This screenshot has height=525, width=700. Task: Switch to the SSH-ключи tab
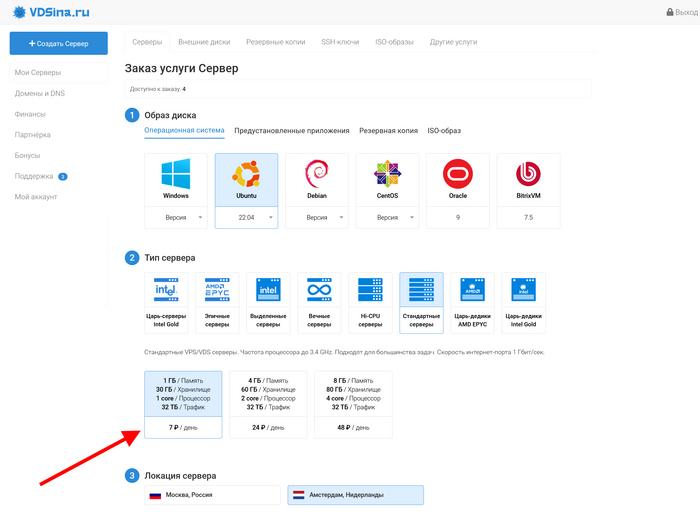coord(340,42)
